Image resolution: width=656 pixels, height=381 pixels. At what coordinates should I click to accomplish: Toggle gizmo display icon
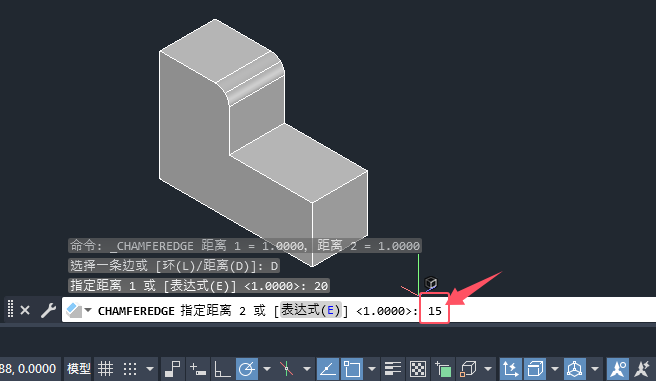[574, 369]
